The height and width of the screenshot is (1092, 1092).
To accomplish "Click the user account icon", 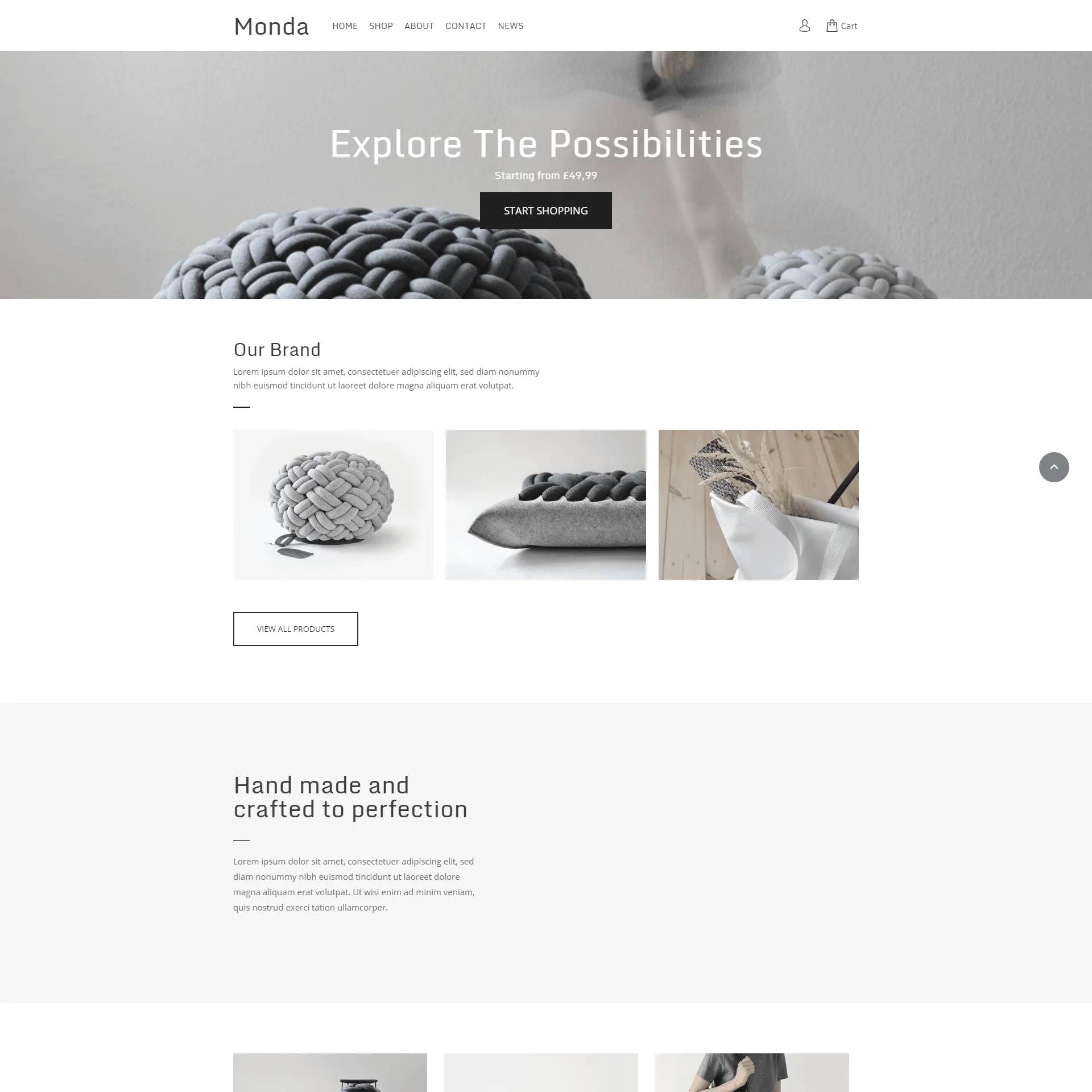I will coord(804,25).
